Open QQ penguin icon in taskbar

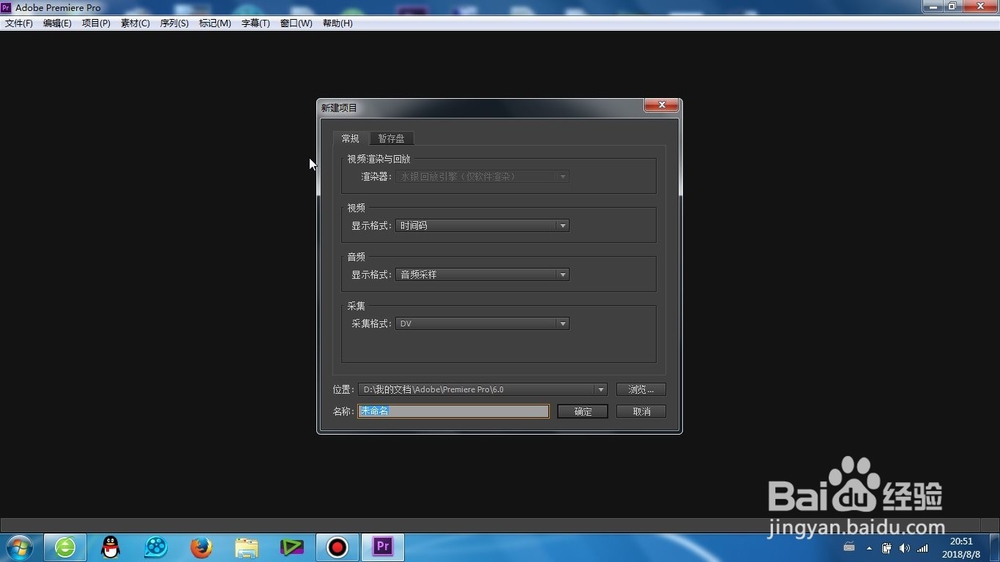pos(110,547)
